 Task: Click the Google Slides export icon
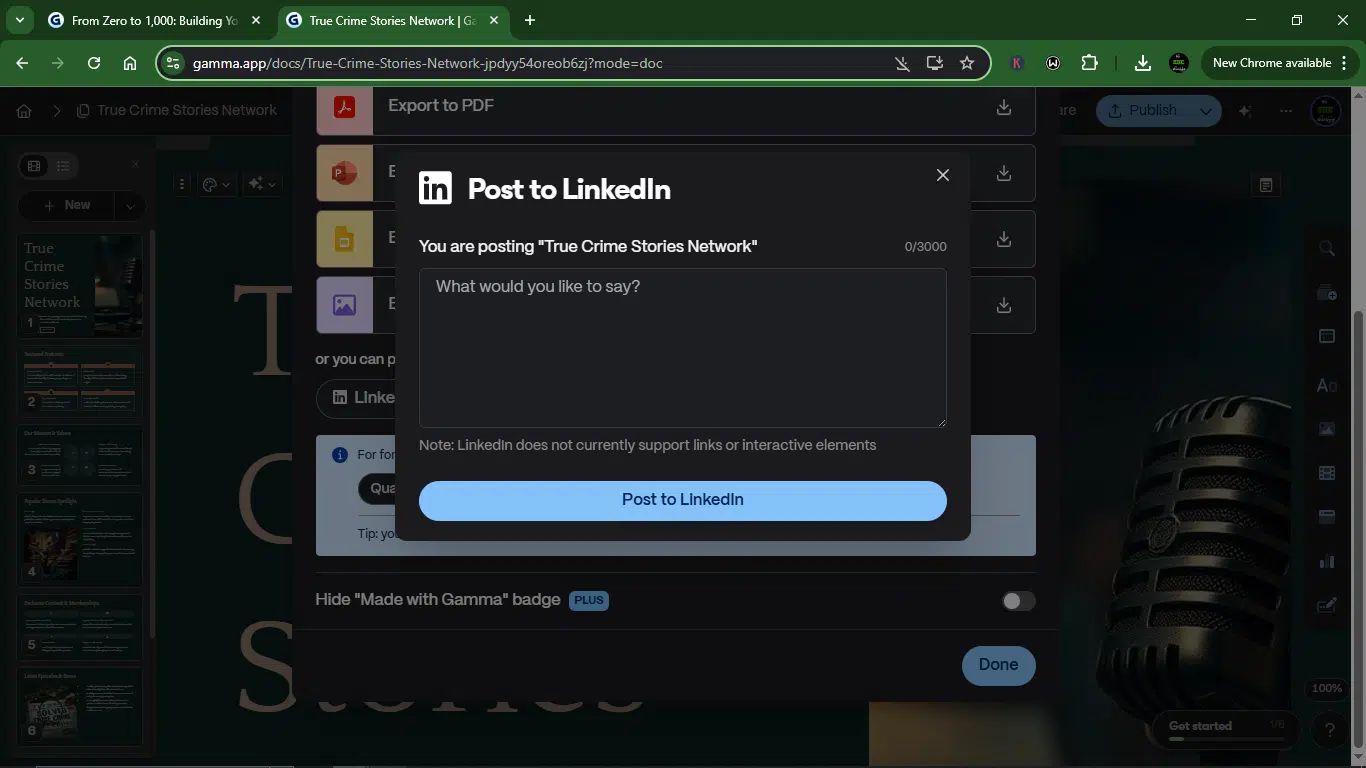[345, 239]
